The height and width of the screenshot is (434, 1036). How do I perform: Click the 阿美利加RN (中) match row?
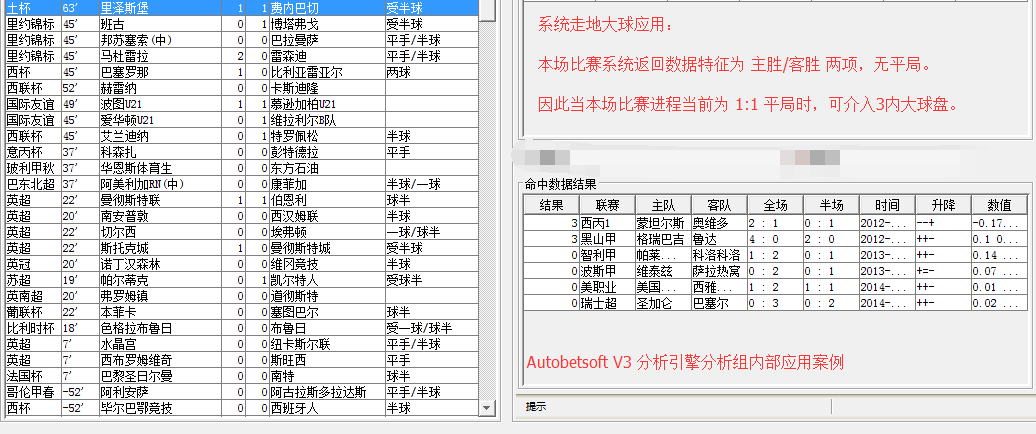point(240,183)
